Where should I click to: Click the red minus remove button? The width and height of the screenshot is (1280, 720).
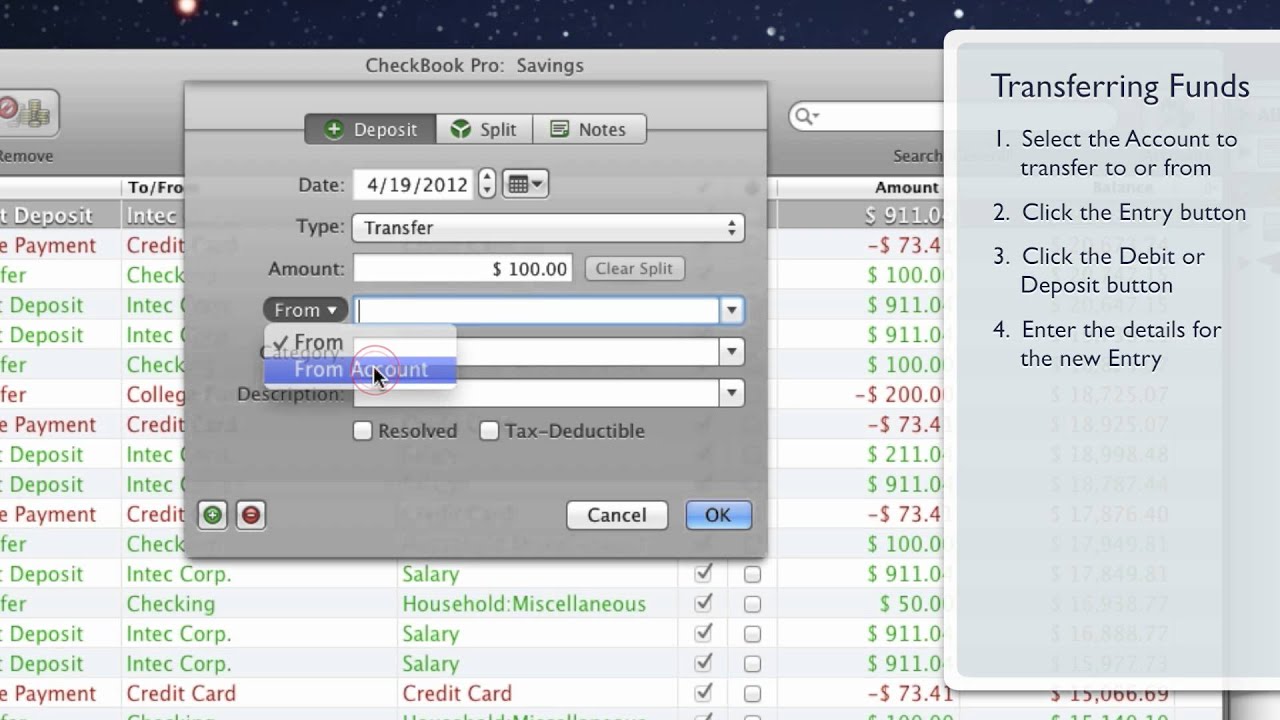251,515
